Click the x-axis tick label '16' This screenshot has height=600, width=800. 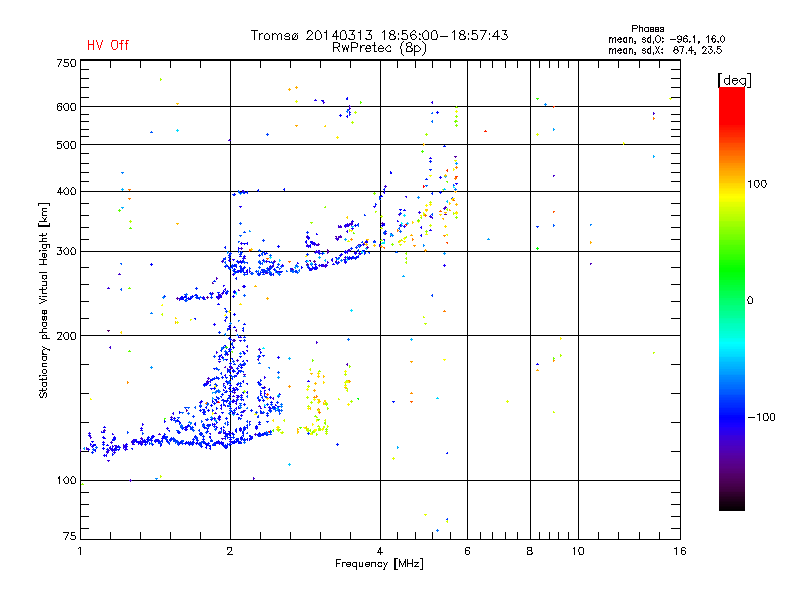pyautogui.click(x=680, y=551)
